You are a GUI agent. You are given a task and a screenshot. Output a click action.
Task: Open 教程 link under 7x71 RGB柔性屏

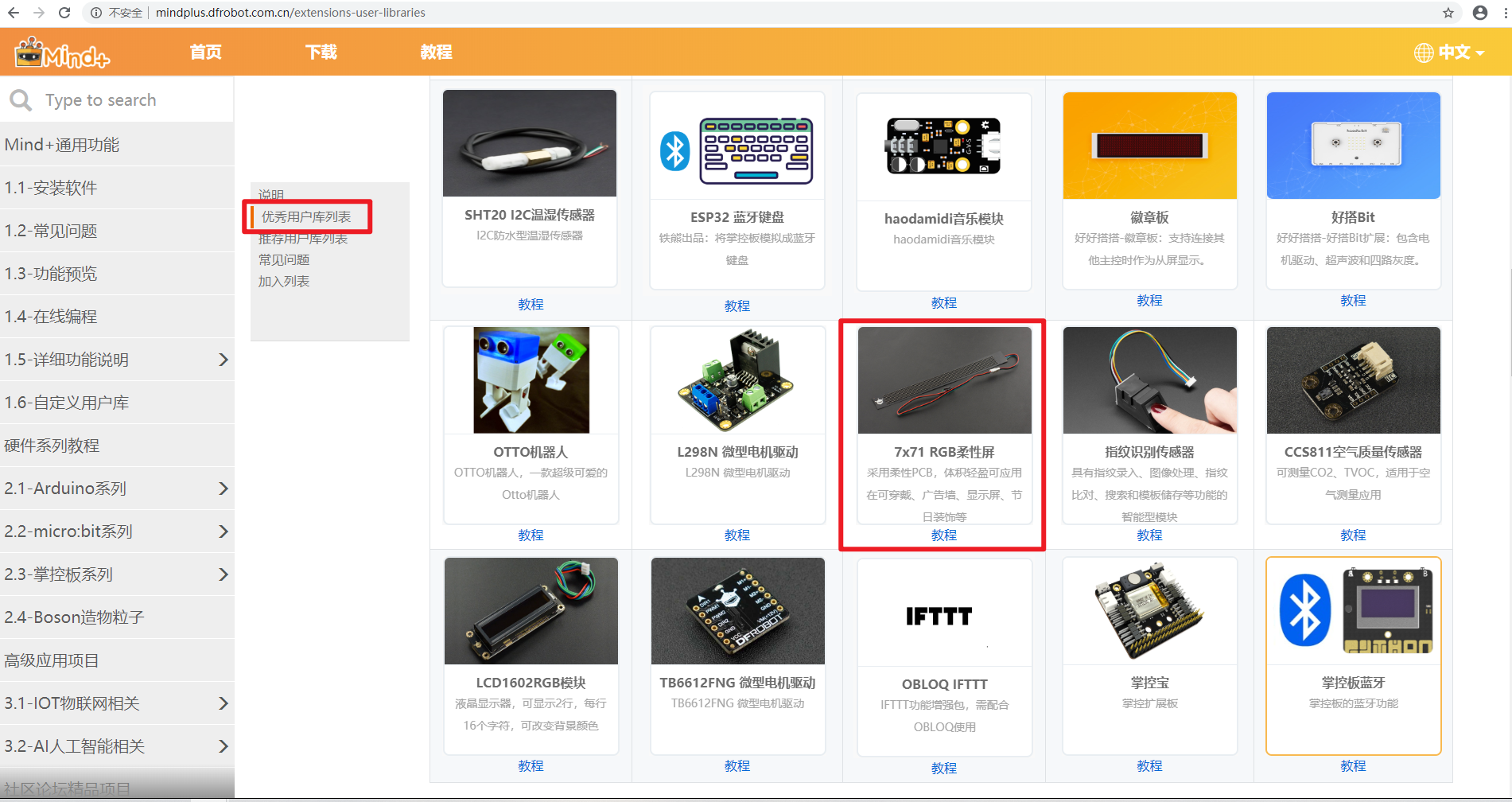(944, 535)
